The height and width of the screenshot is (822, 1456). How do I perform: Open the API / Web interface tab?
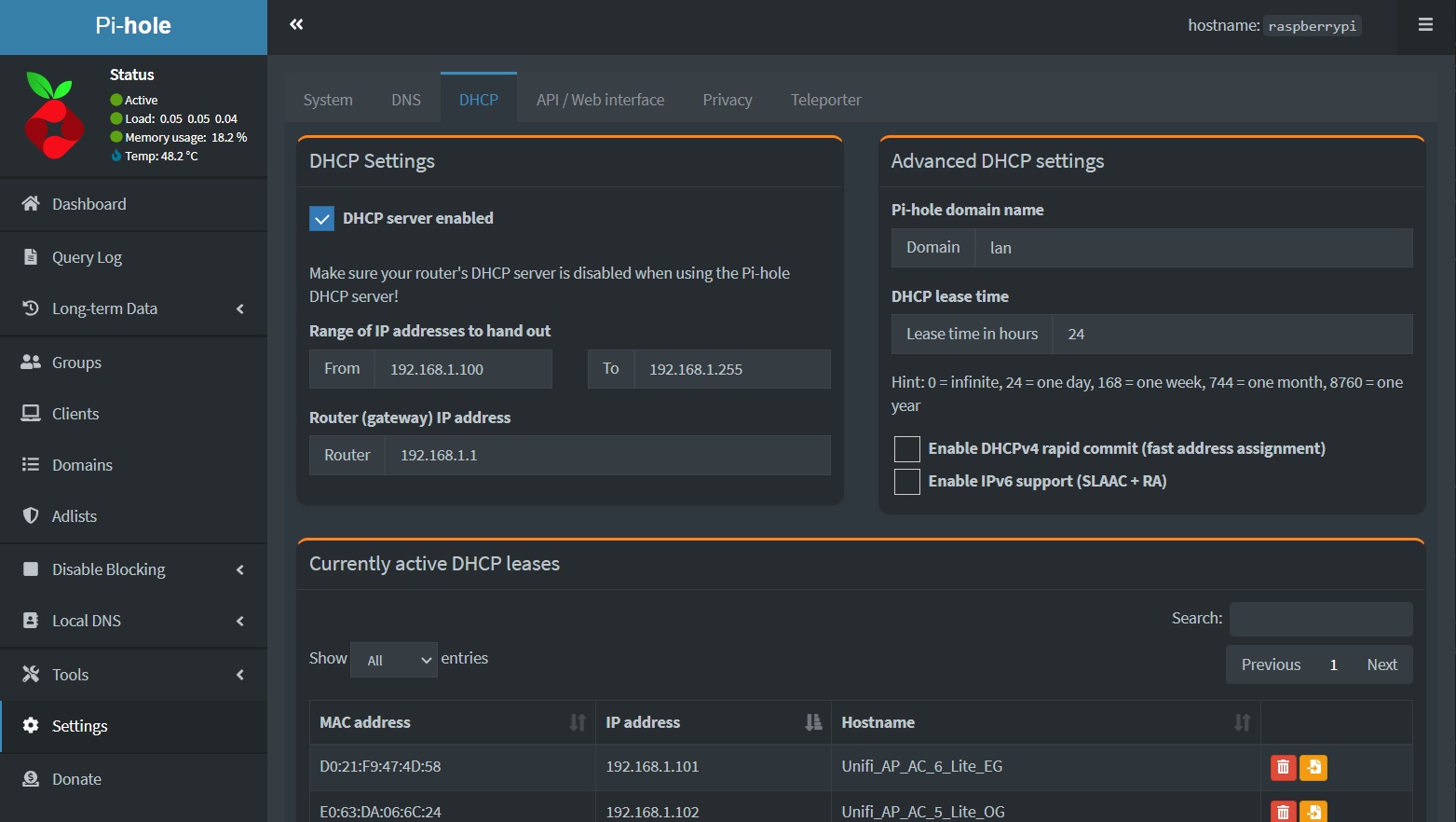[x=601, y=99]
